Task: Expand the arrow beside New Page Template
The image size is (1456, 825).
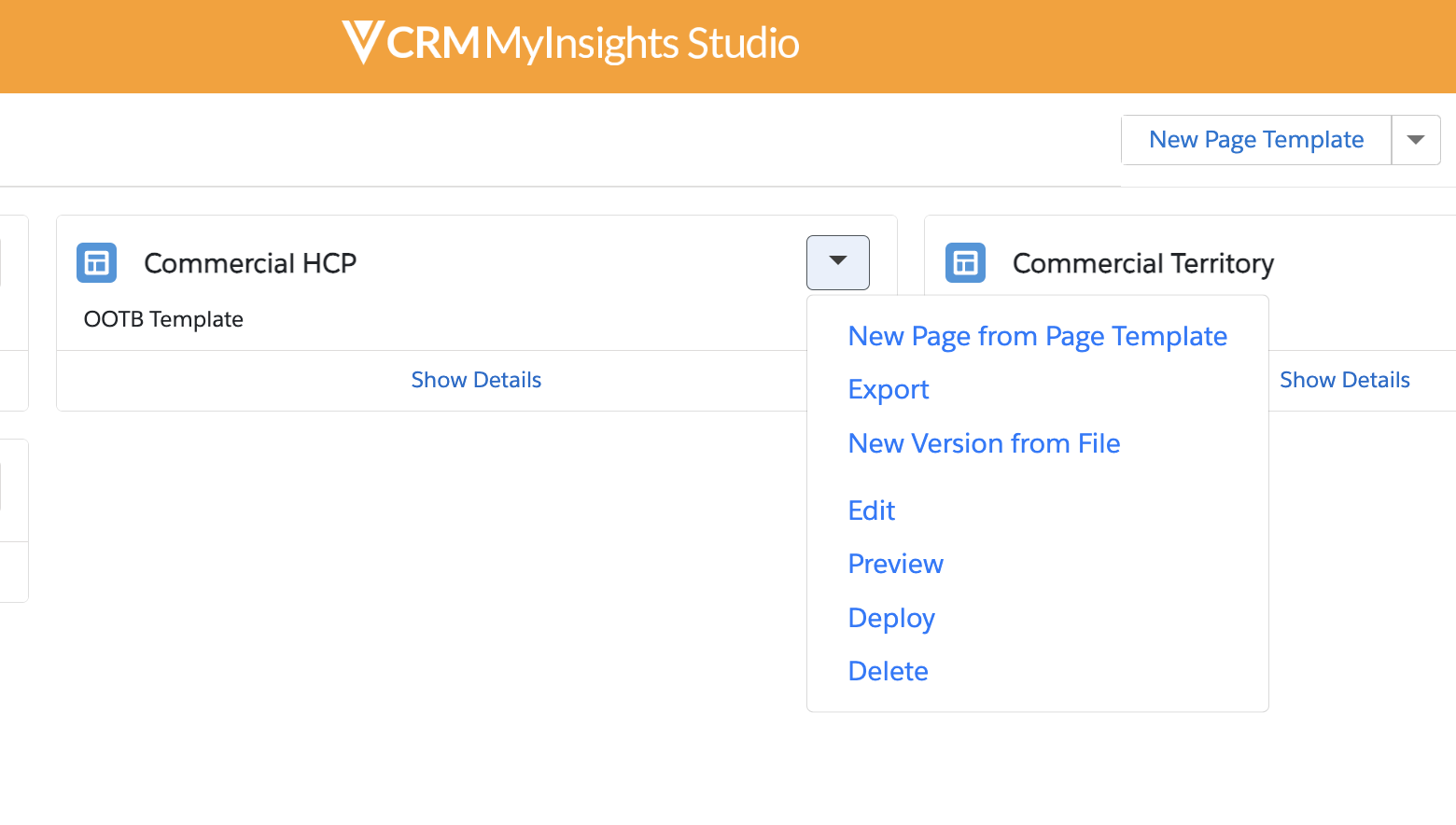Action: [1415, 140]
